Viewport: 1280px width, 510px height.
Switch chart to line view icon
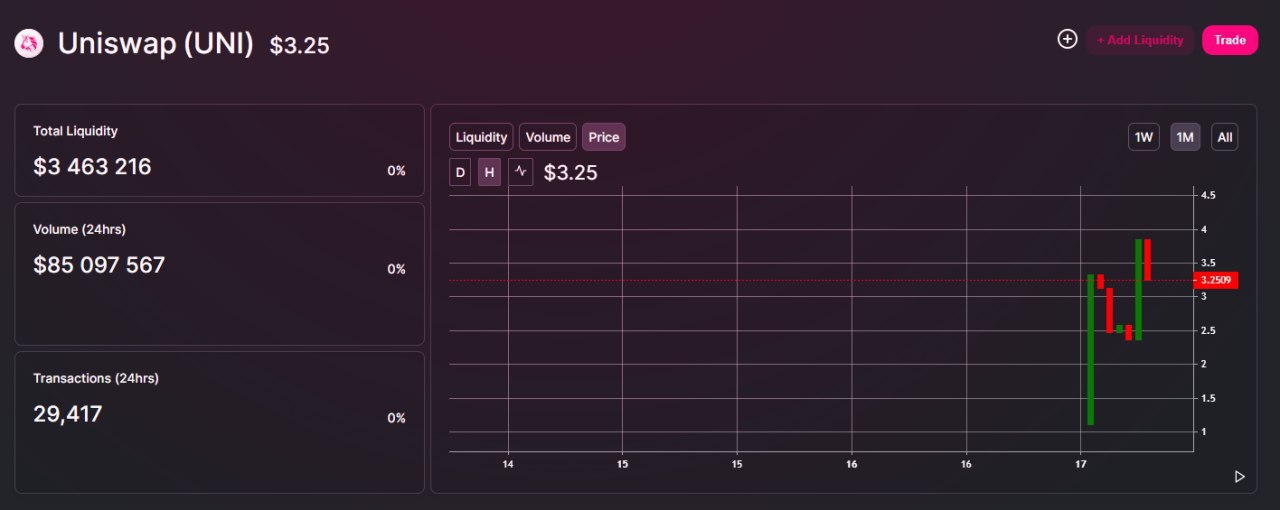[x=520, y=172]
